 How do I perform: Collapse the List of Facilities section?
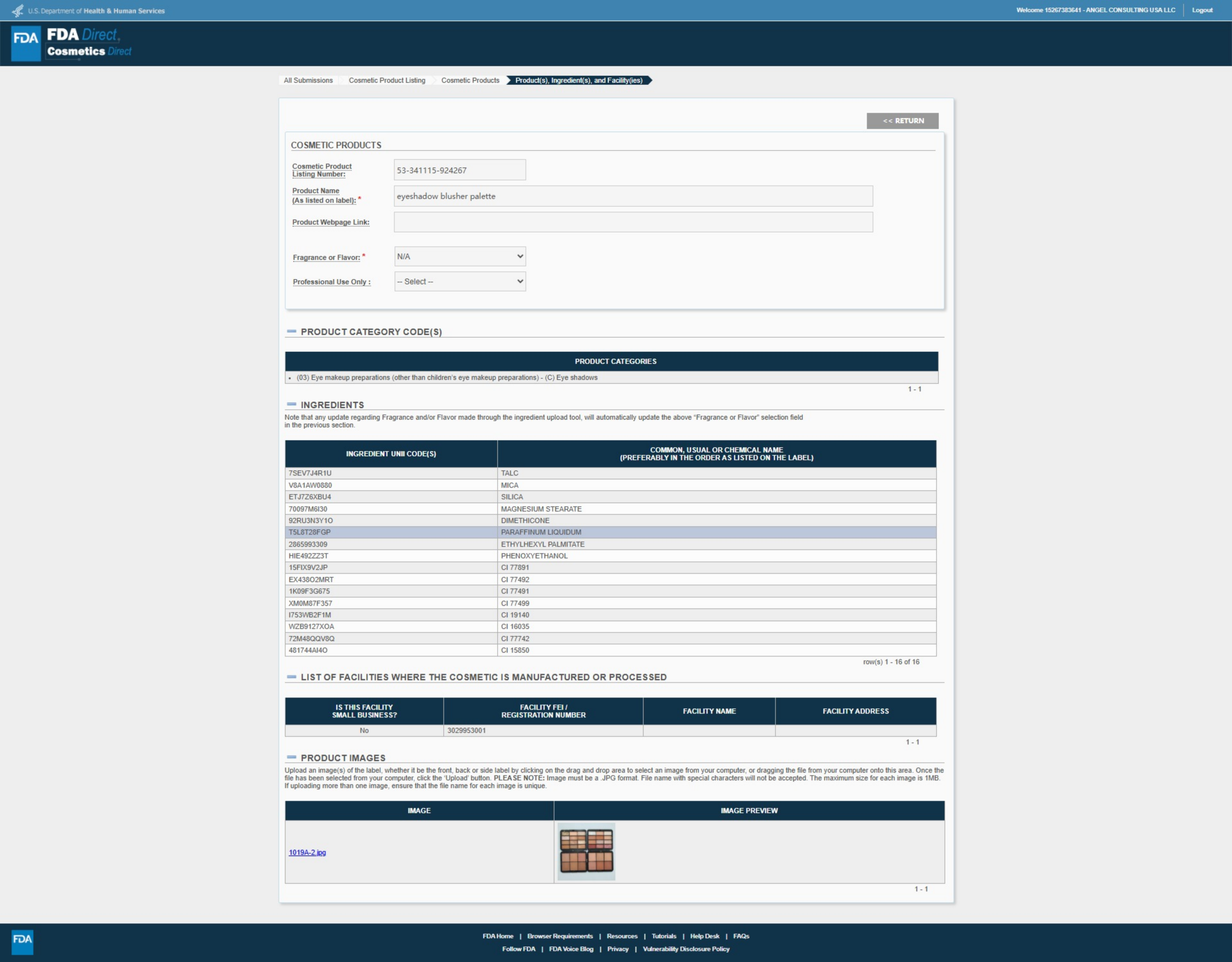point(292,676)
